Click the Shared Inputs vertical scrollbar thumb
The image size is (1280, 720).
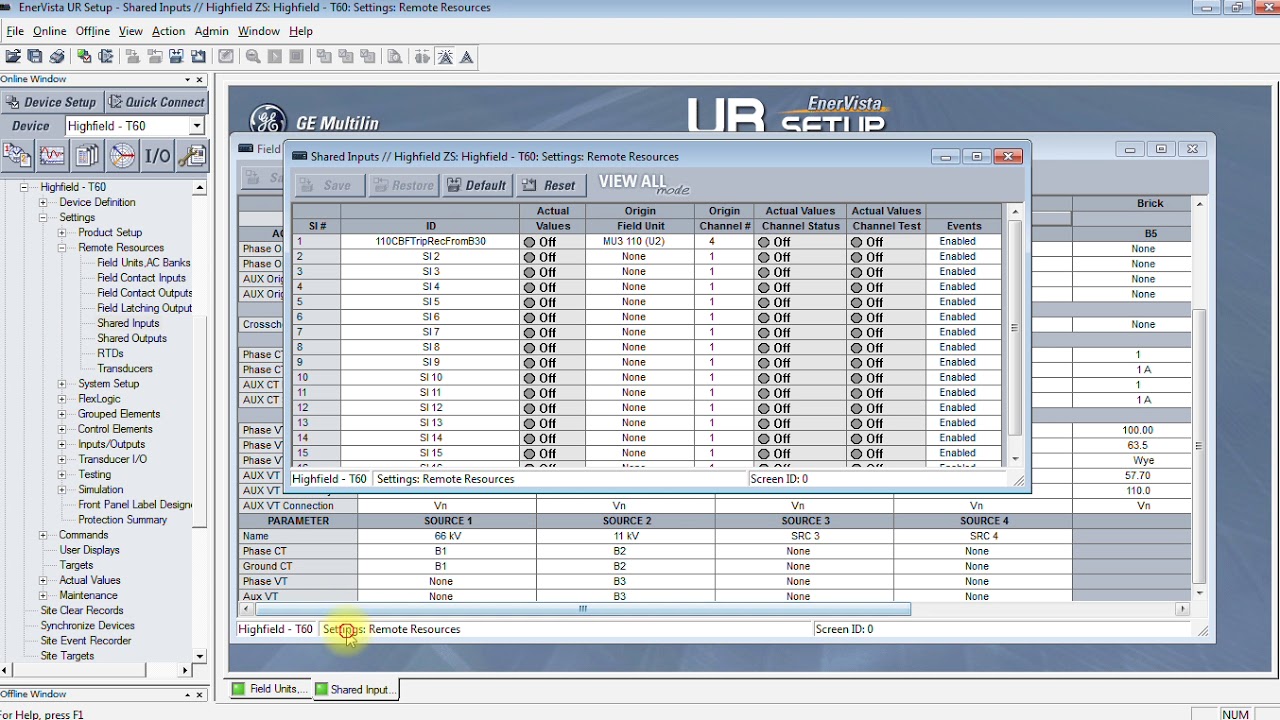click(1015, 327)
